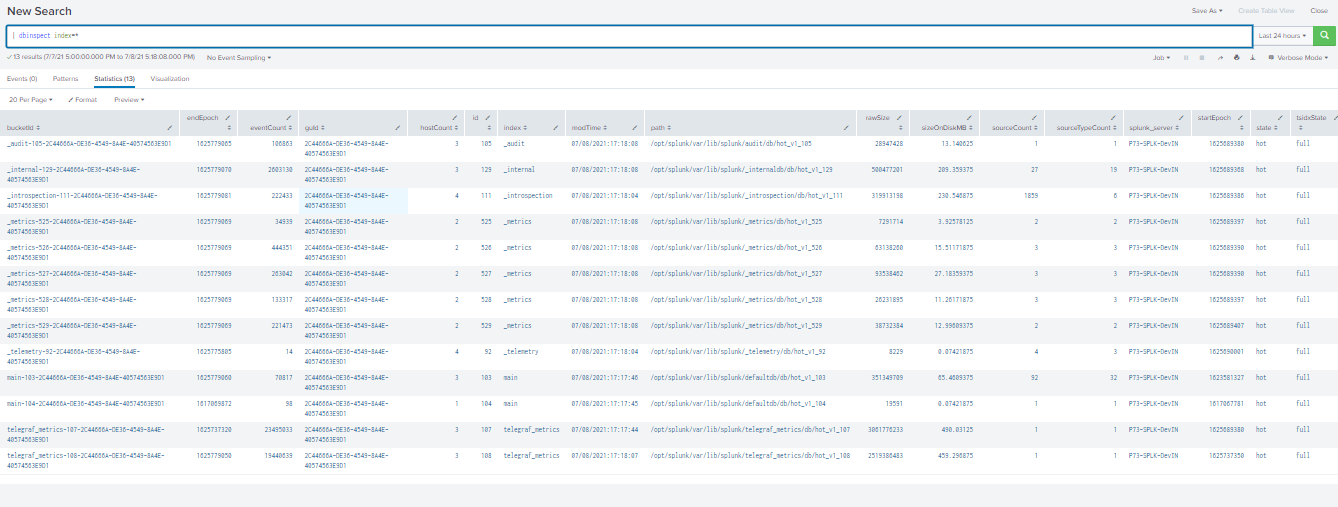Sort by the sizeOnDiskMB column header
This screenshot has height=507, width=1338.
click(945, 128)
